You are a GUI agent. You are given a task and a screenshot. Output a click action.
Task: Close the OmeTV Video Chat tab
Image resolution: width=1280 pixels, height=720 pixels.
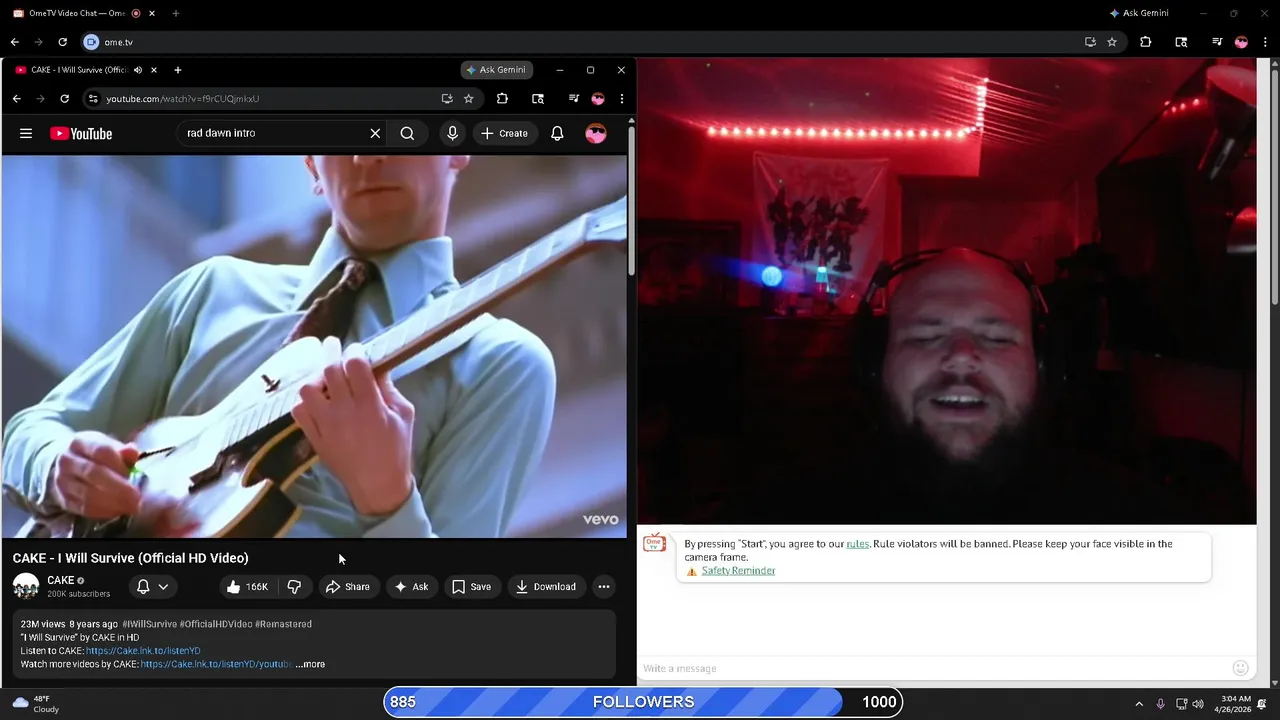click(154, 14)
